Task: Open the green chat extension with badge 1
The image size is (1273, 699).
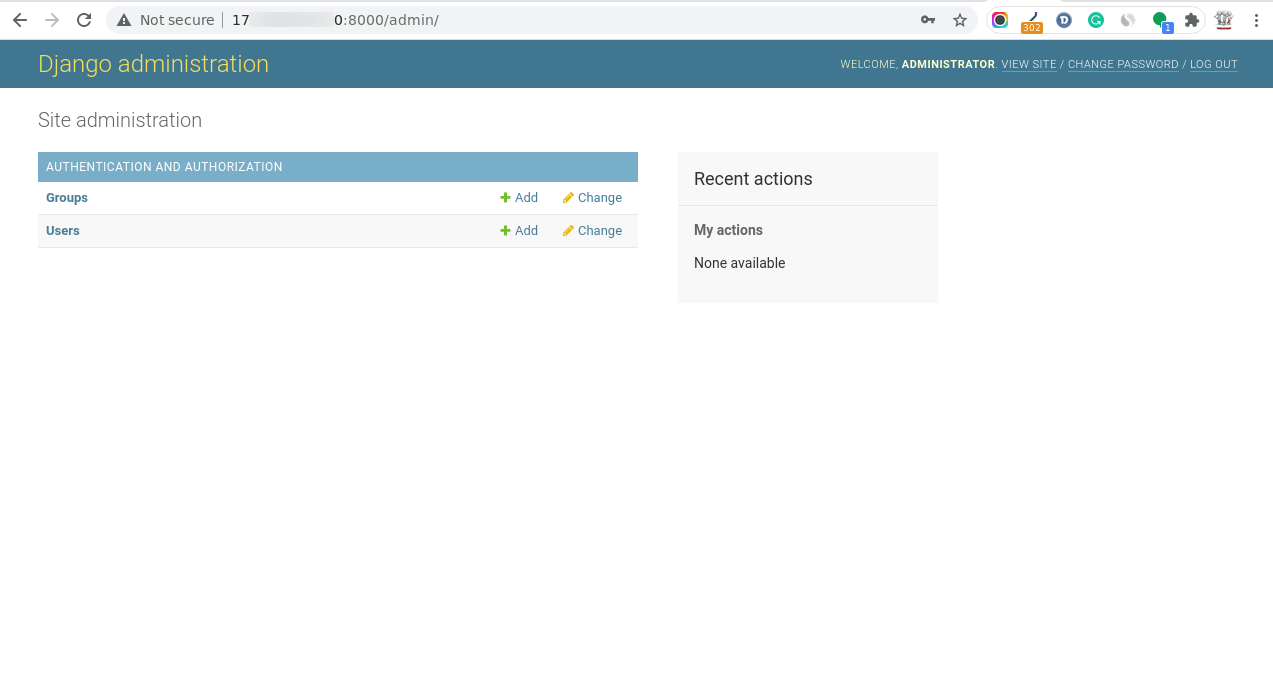Action: coord(1161,21)
